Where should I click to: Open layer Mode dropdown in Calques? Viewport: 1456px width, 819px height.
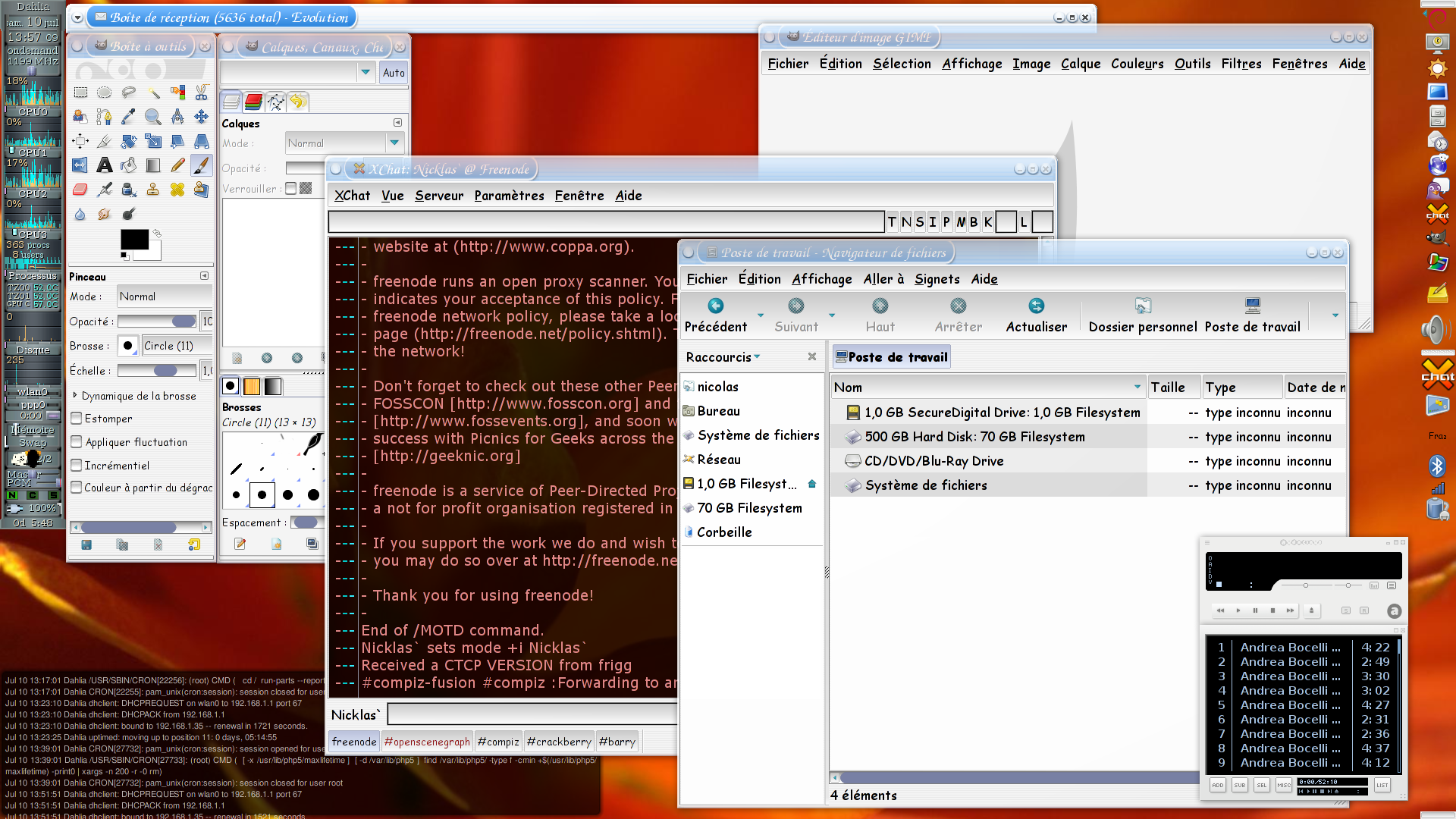point(344,143)
